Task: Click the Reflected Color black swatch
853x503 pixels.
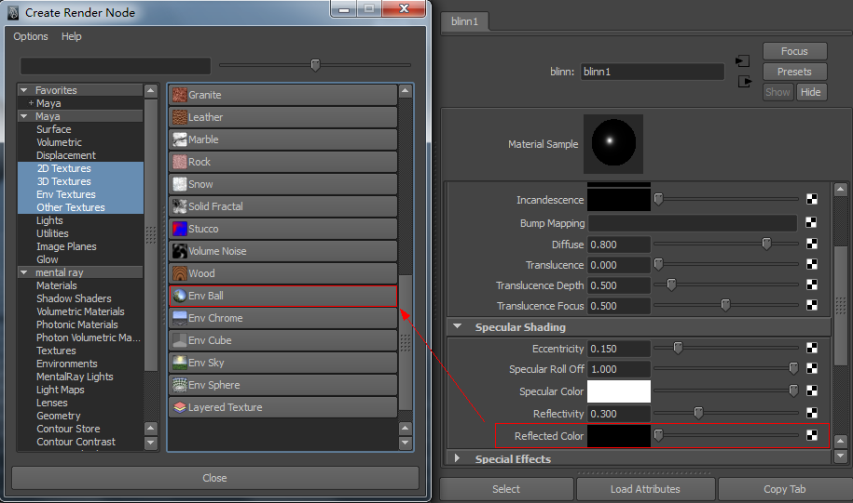Action: tap(619, 436)
